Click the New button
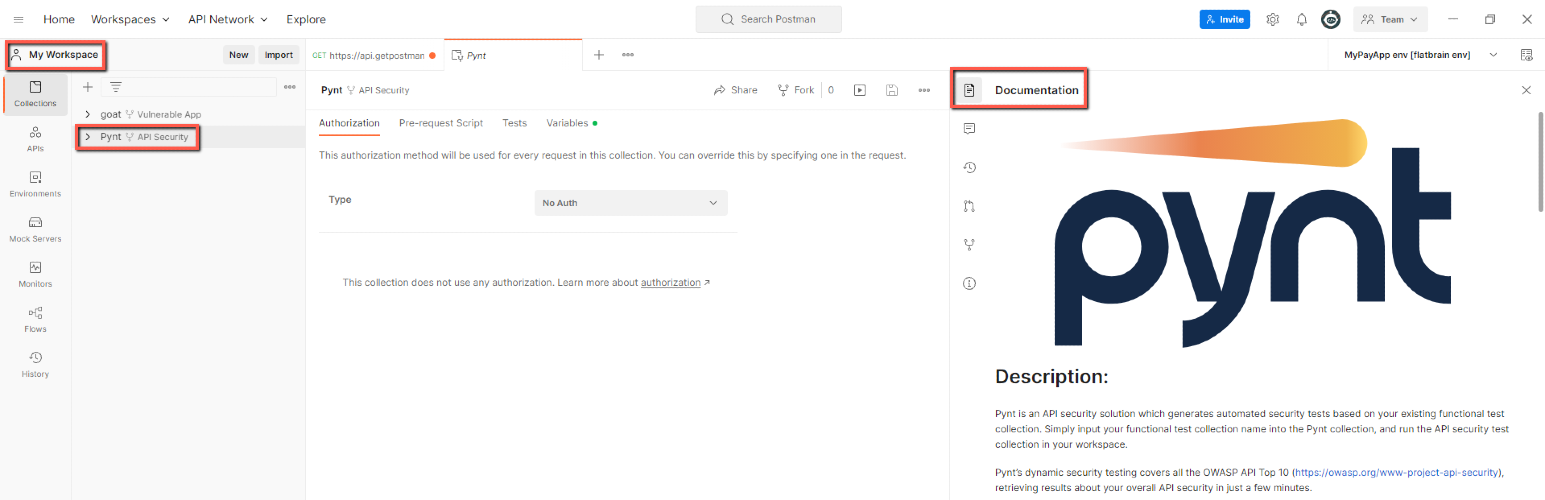Image resolution: width=1545 pixels, height=500 pixels. (x=238, y=55)
